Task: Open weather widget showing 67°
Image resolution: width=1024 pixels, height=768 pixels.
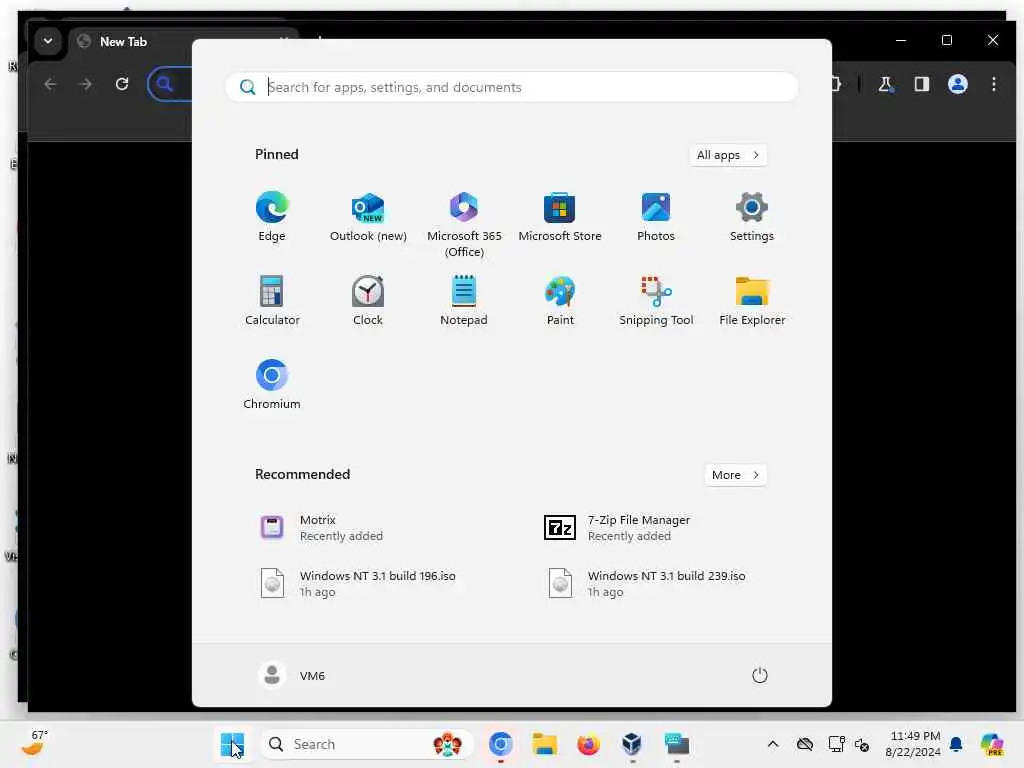Action: [34, 743]
